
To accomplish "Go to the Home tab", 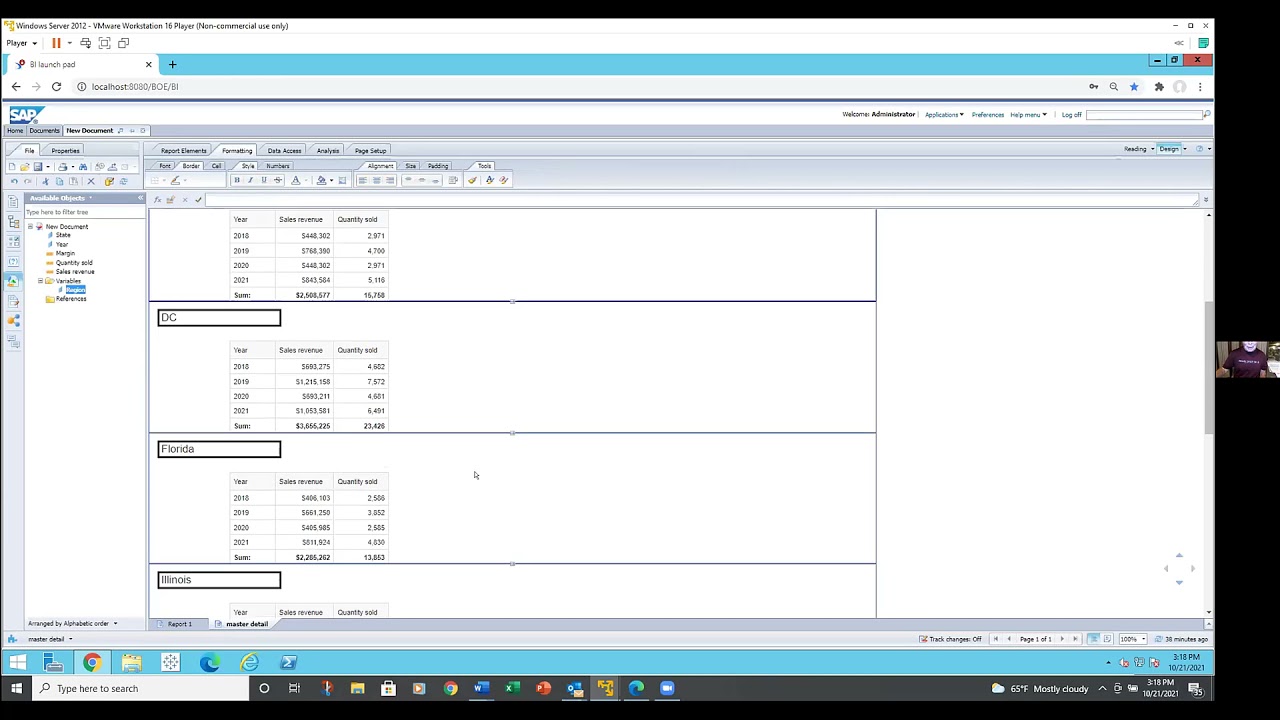I will 15,130.
